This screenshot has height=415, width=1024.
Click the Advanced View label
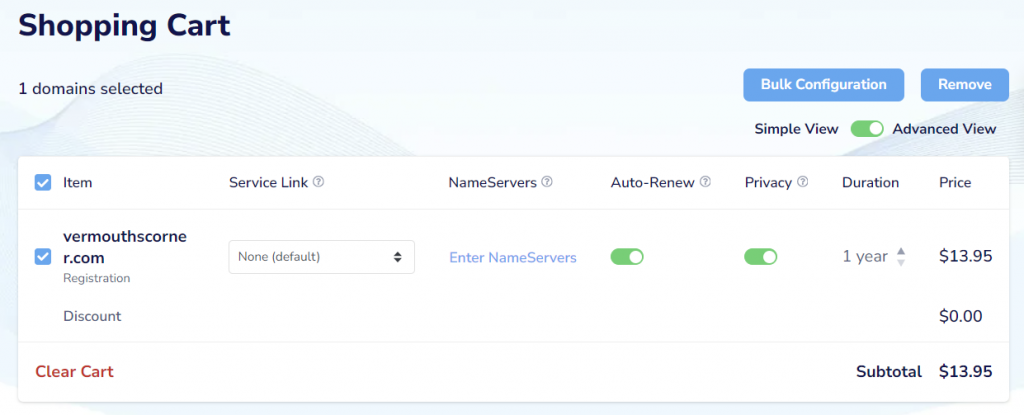(944, 129)
